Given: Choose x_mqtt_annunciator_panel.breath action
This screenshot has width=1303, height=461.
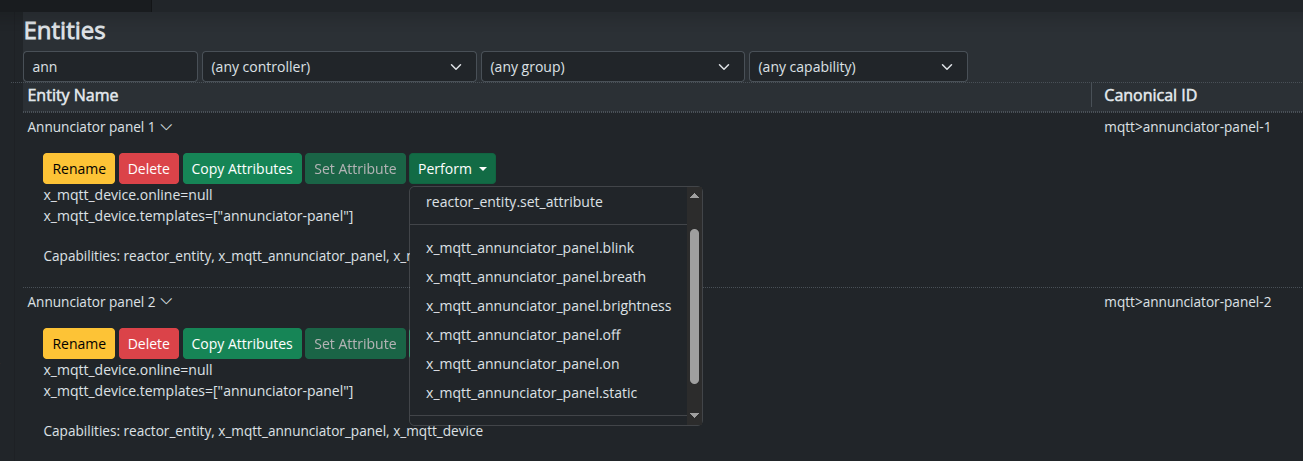Looking at the screenshot, I should coord(535,277).
